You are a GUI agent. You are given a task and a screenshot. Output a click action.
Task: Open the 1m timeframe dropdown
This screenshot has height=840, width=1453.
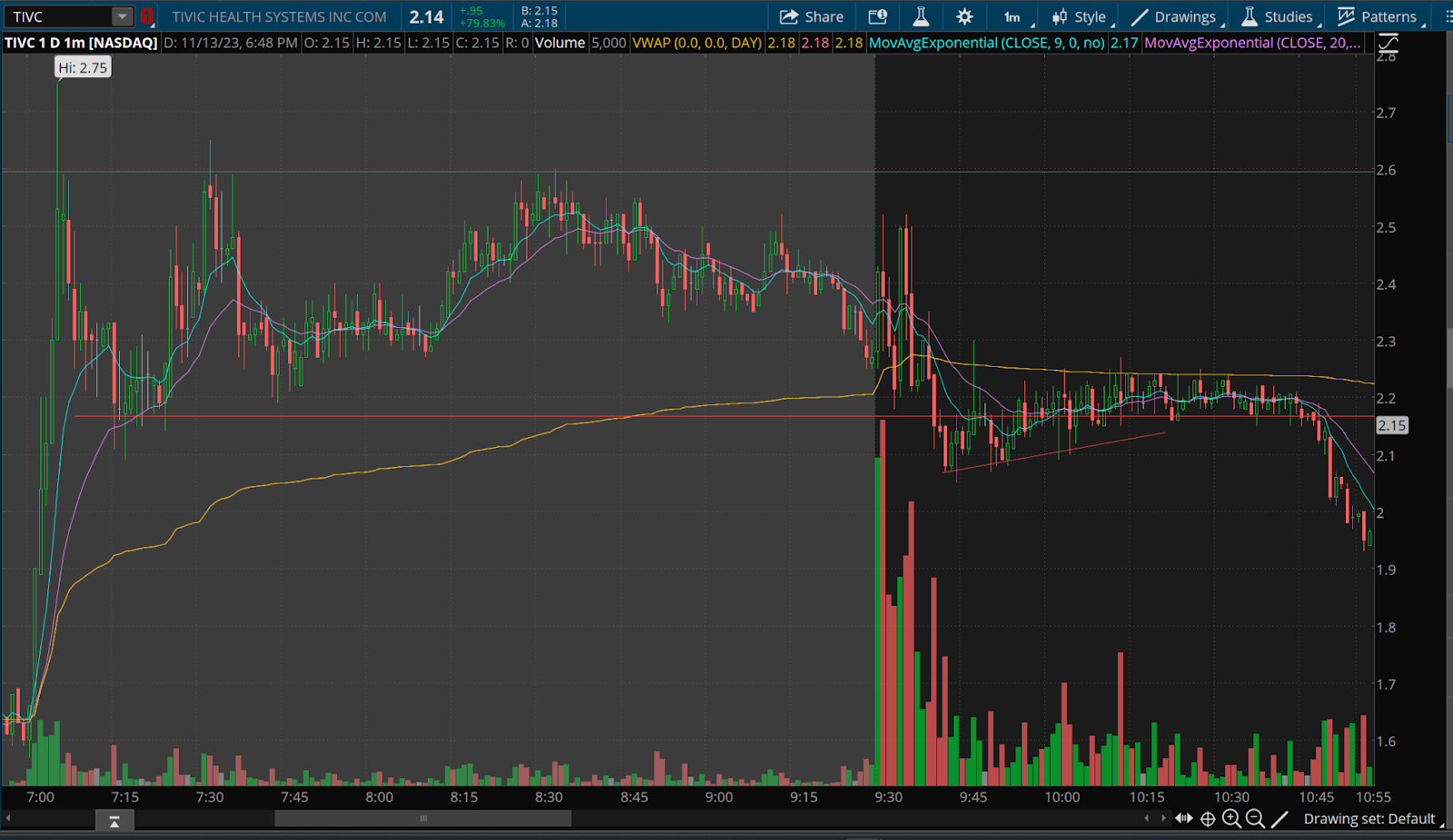1013,16
